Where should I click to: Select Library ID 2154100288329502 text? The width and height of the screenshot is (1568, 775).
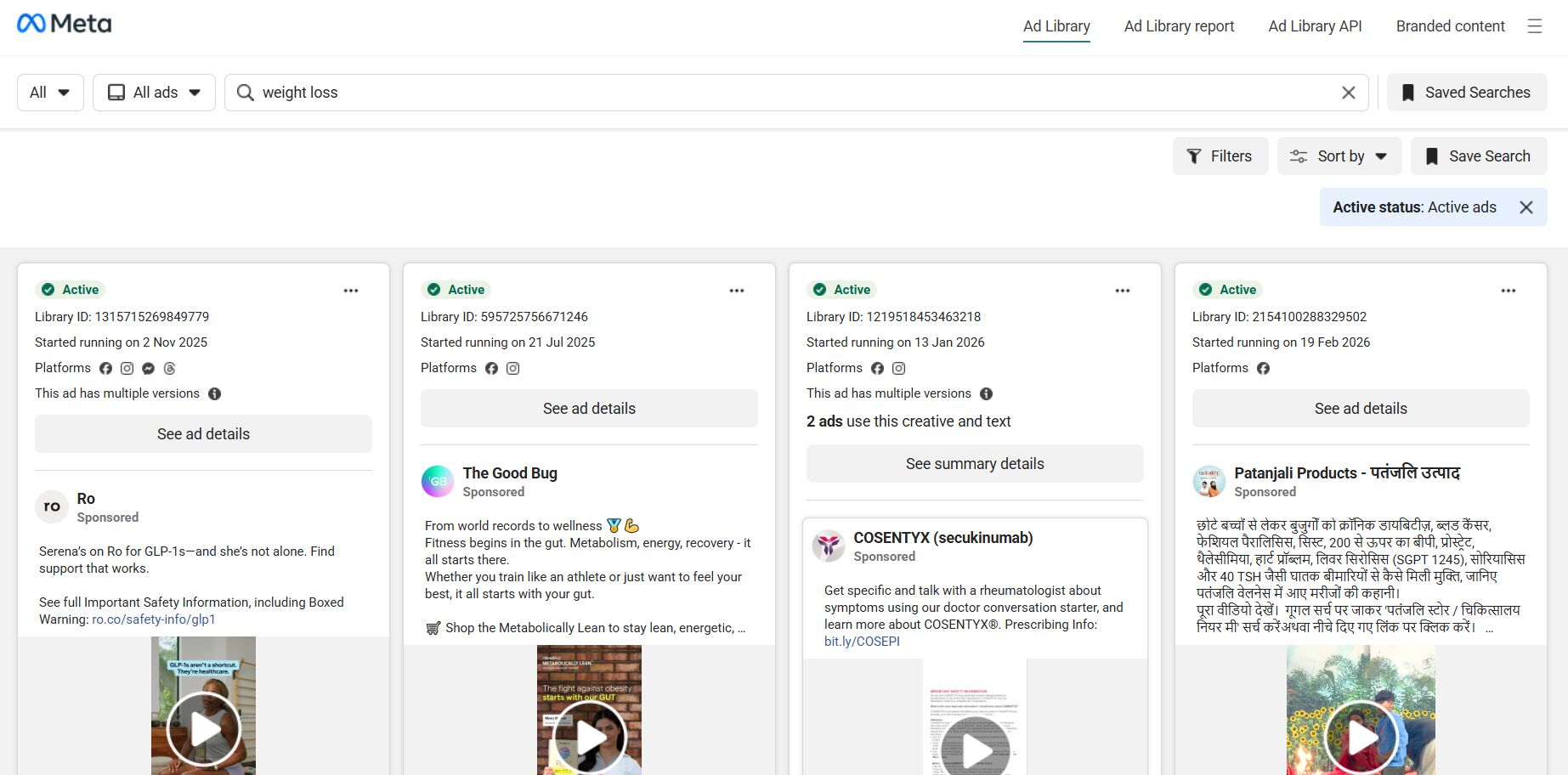click(x=1279, y=317)
